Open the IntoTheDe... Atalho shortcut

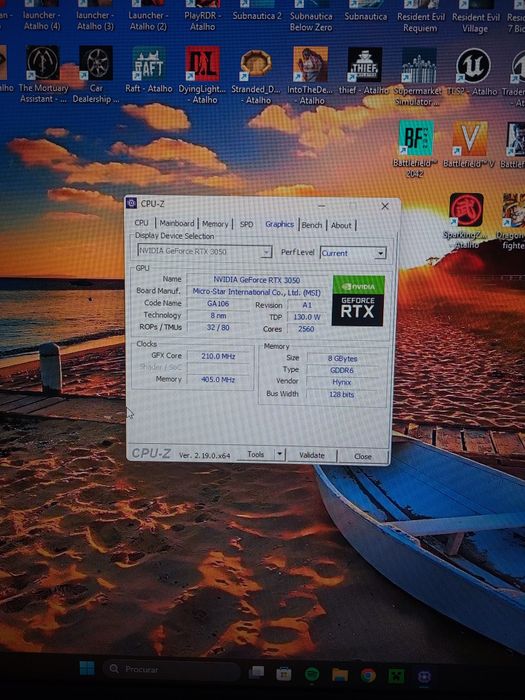[310, 76]
